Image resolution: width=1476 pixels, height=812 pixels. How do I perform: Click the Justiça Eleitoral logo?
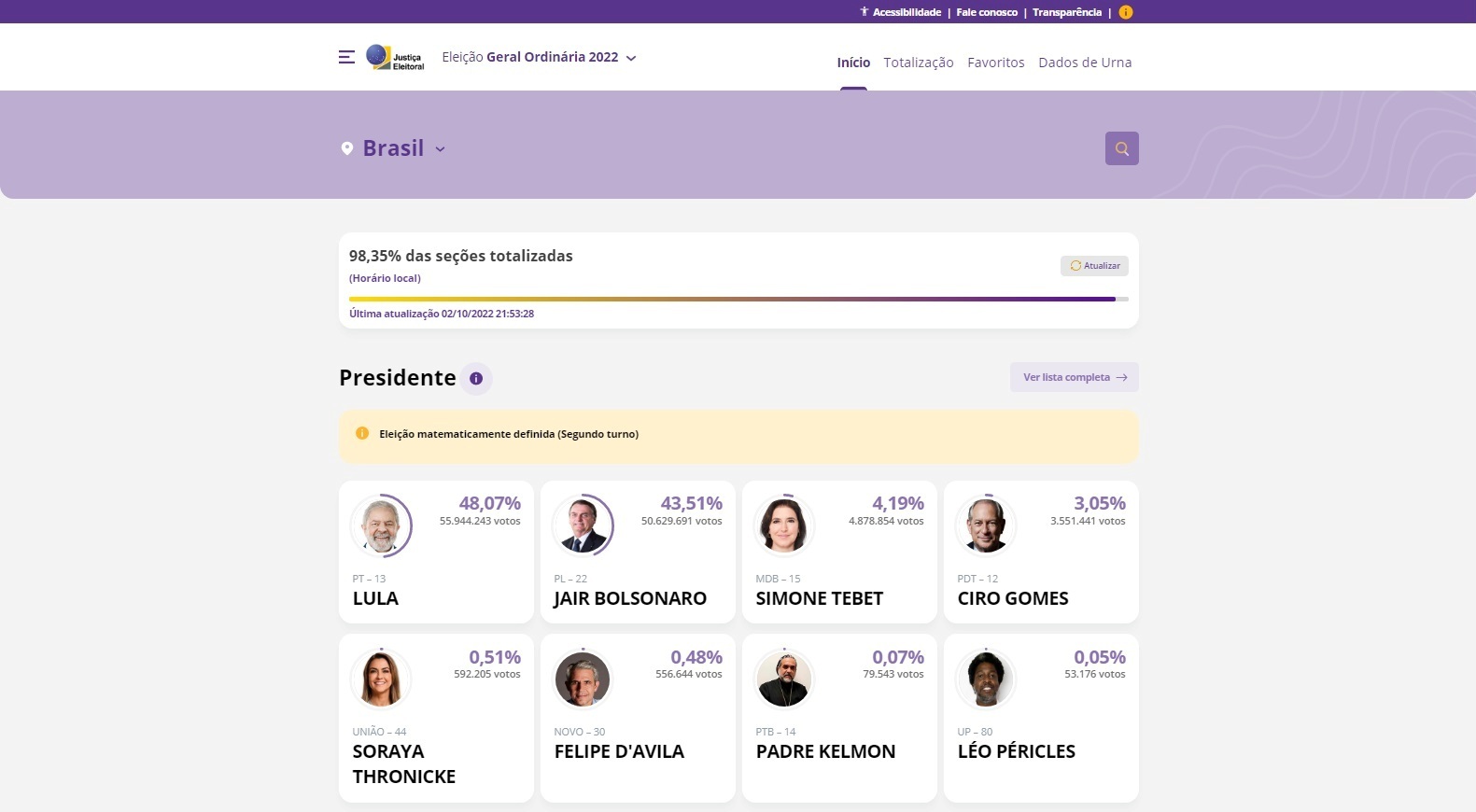[x=395, y=58]
